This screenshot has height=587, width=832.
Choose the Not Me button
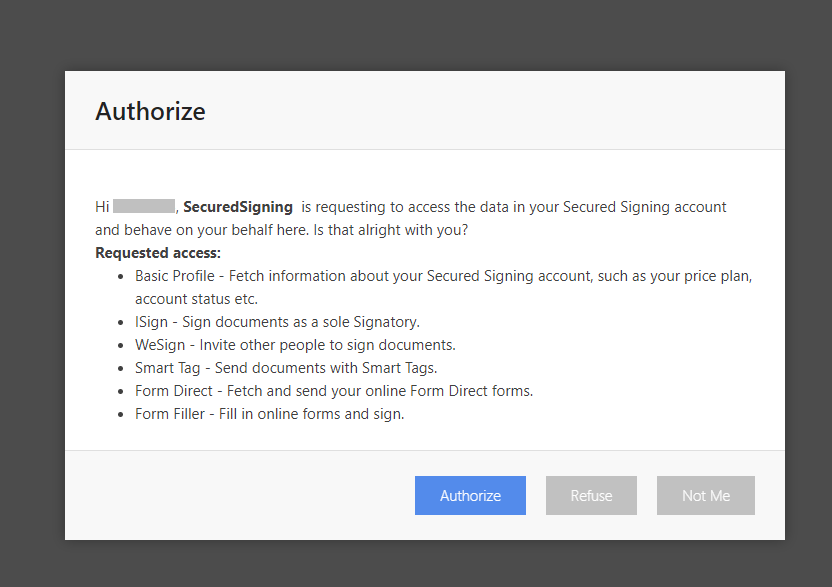tap(706, 495)
